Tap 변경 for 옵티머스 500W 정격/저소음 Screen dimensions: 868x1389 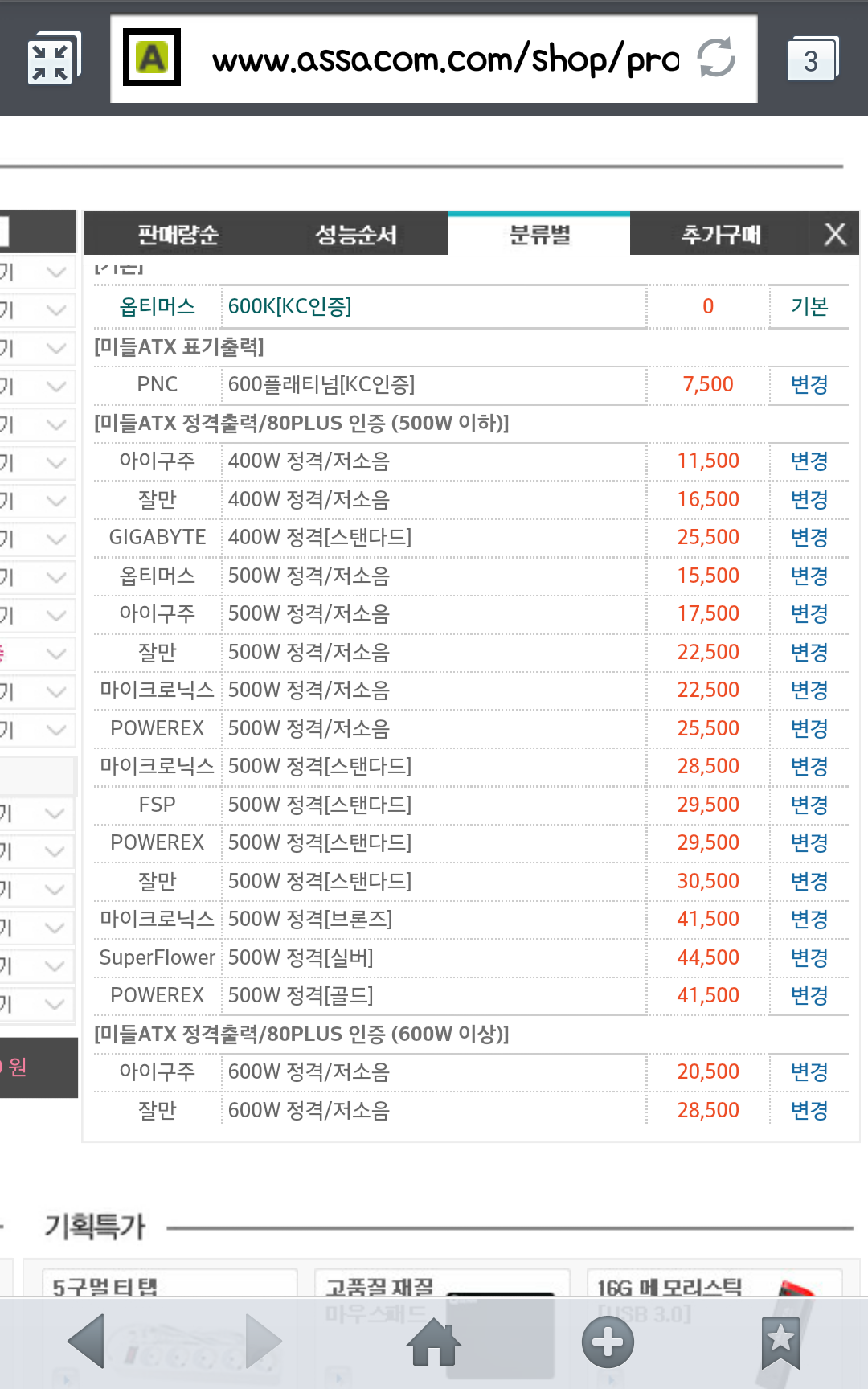pos(809,576)
